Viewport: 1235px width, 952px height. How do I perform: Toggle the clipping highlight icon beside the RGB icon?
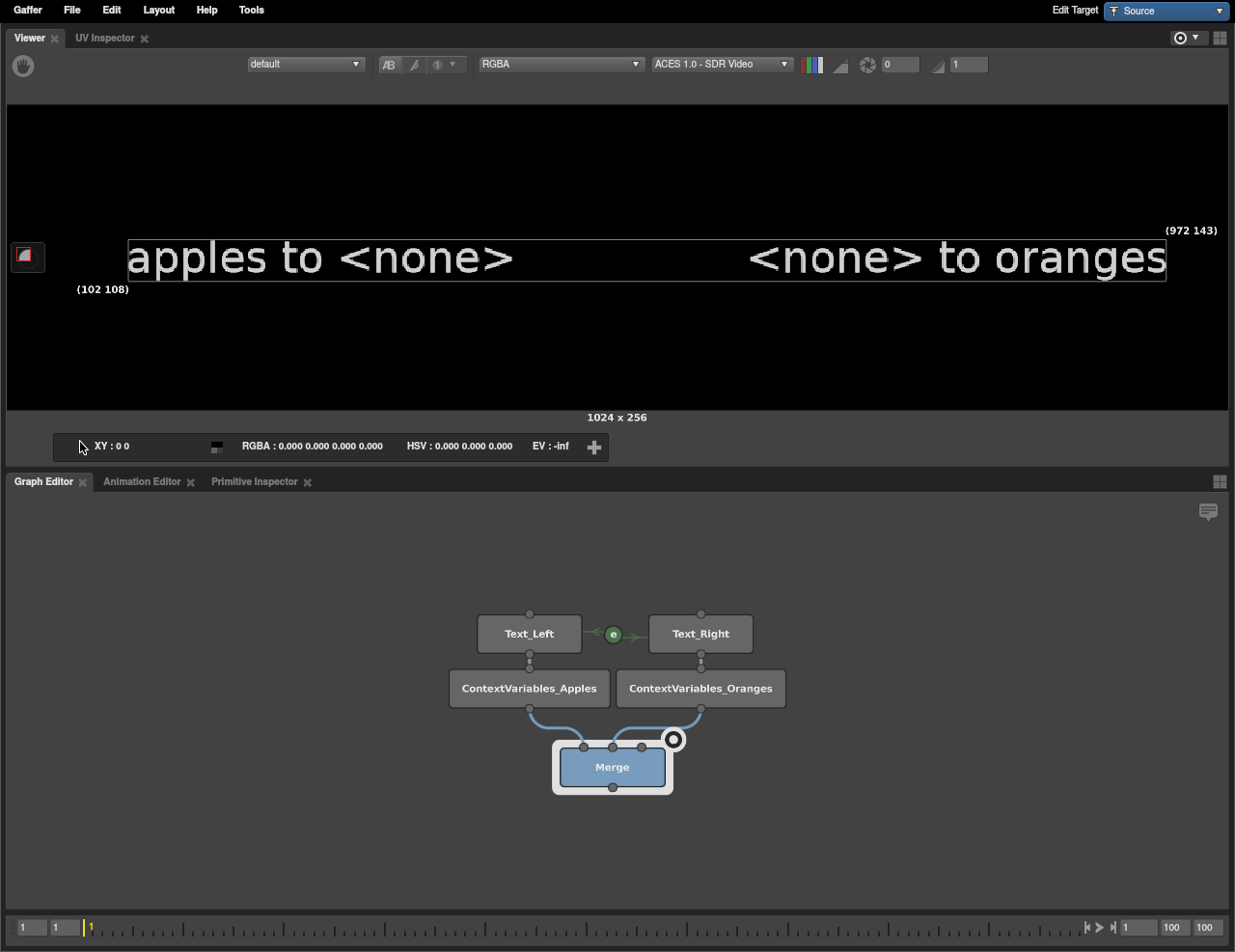[840, 65]
